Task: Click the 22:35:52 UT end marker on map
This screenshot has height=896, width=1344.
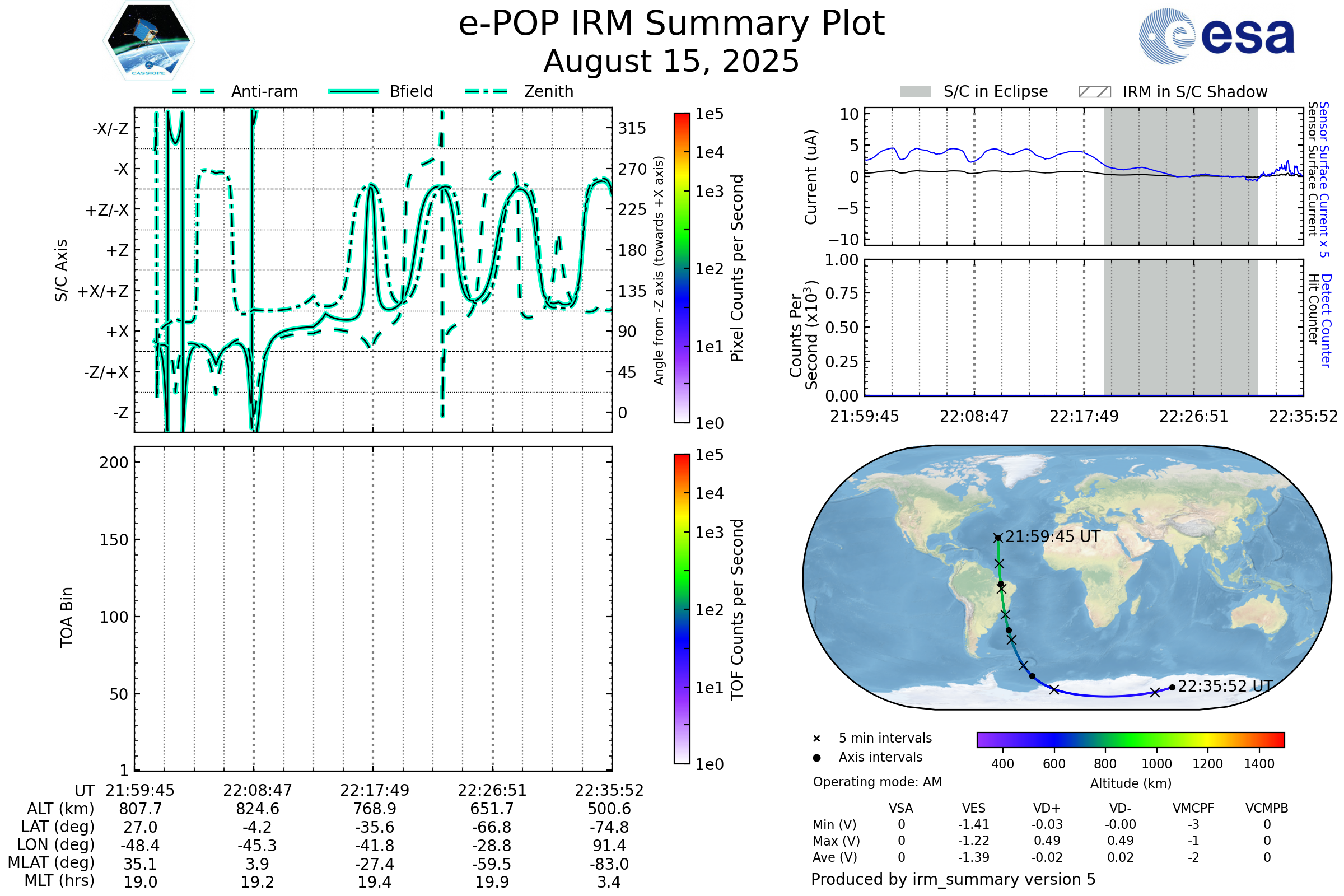Action: click(1172, 688)
